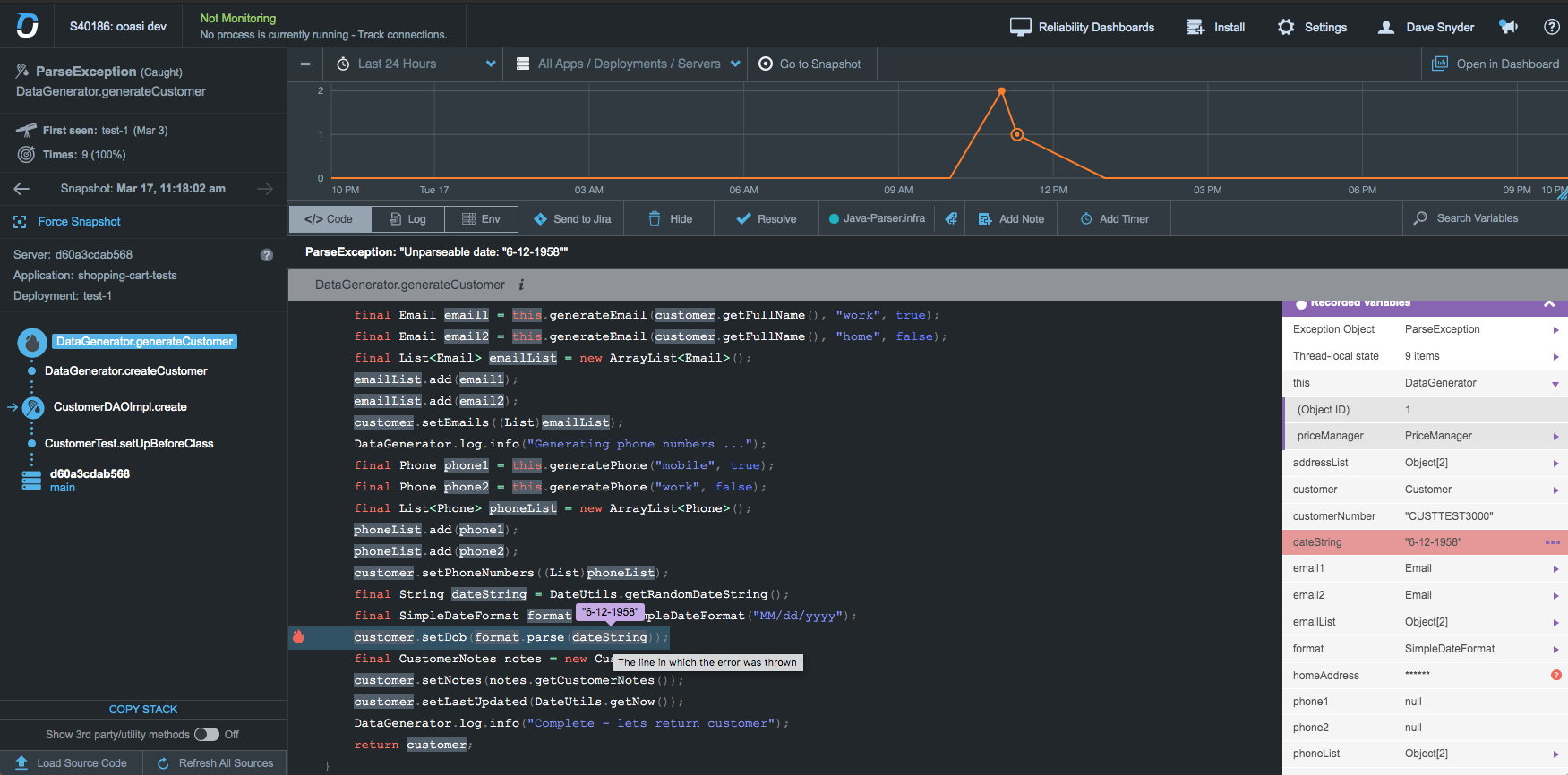This screenshot has width=1568, height=775.
Task: Collapse the Recorded Variables panel
Action: 1549,304
